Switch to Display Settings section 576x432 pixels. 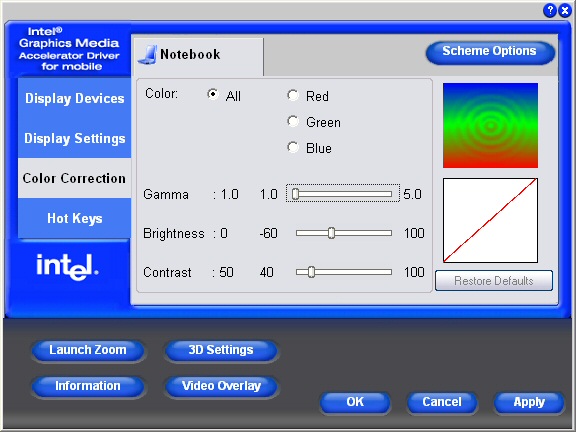[75, 138]
